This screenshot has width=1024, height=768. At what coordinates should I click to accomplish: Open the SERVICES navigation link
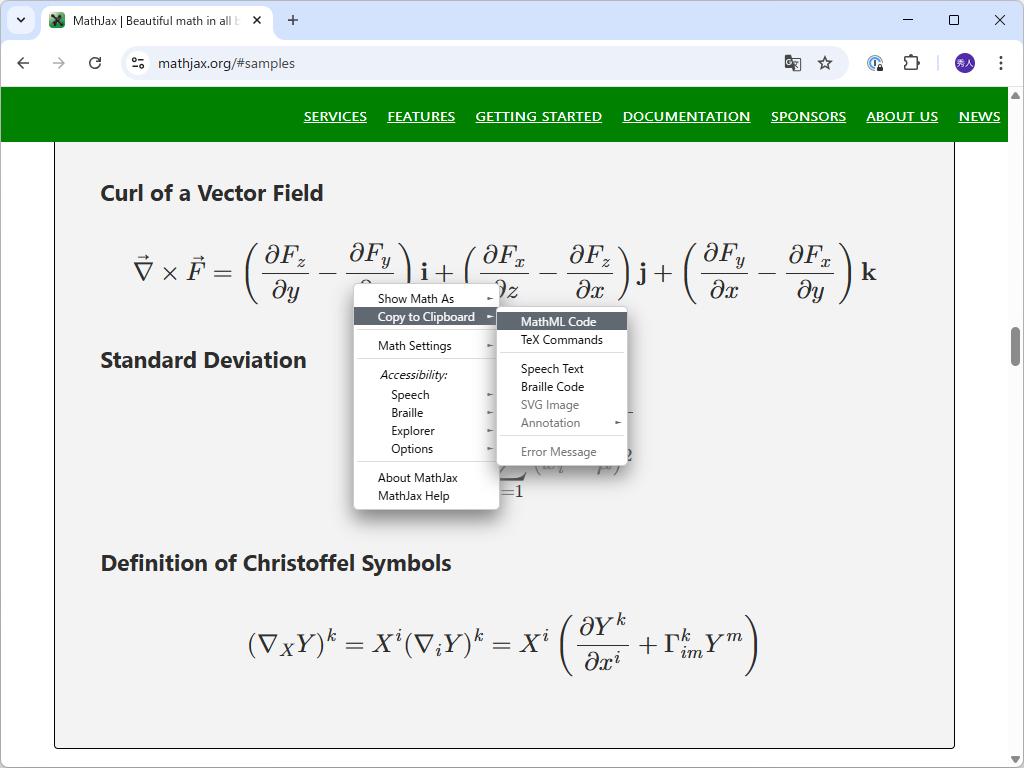pos(335,116)
